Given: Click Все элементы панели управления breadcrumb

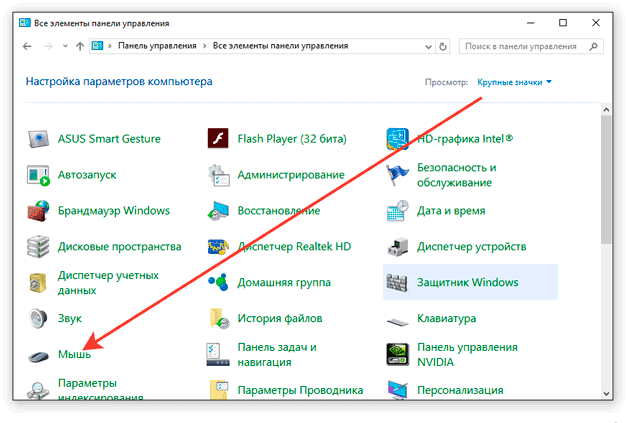Looking at the screenshot, I should point(280,46).
